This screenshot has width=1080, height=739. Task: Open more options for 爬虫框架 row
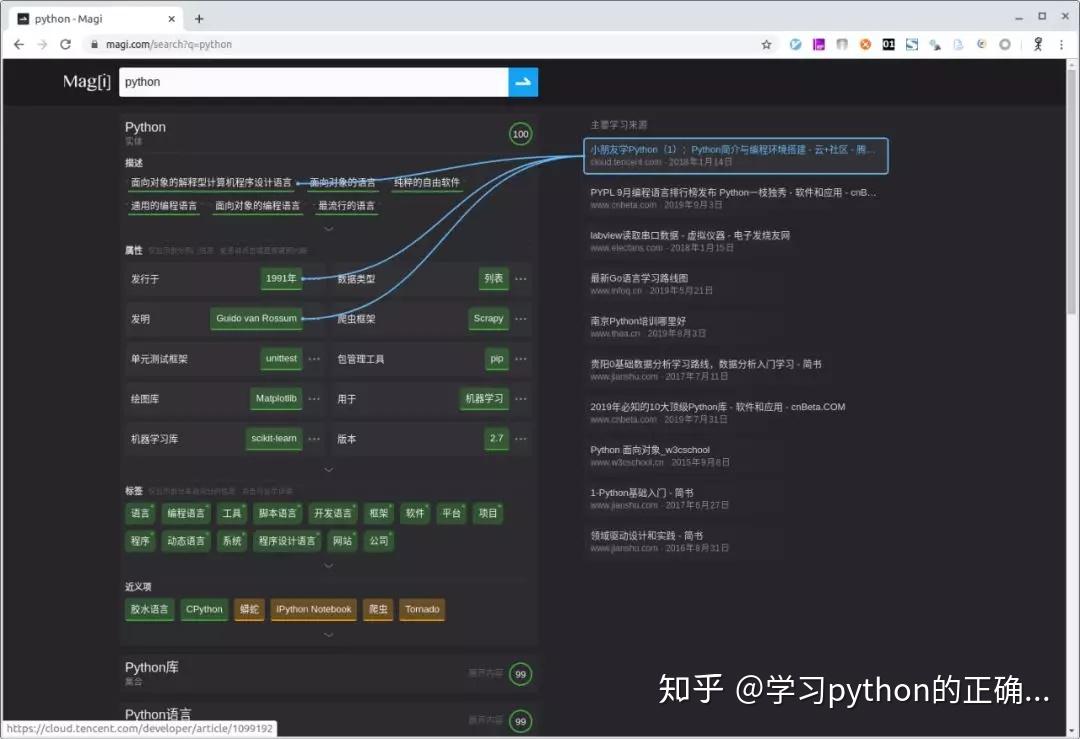[521, 319]
